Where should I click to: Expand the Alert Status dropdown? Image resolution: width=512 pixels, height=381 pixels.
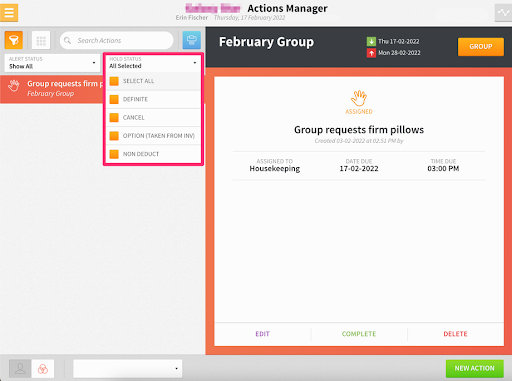pos(52,63)
